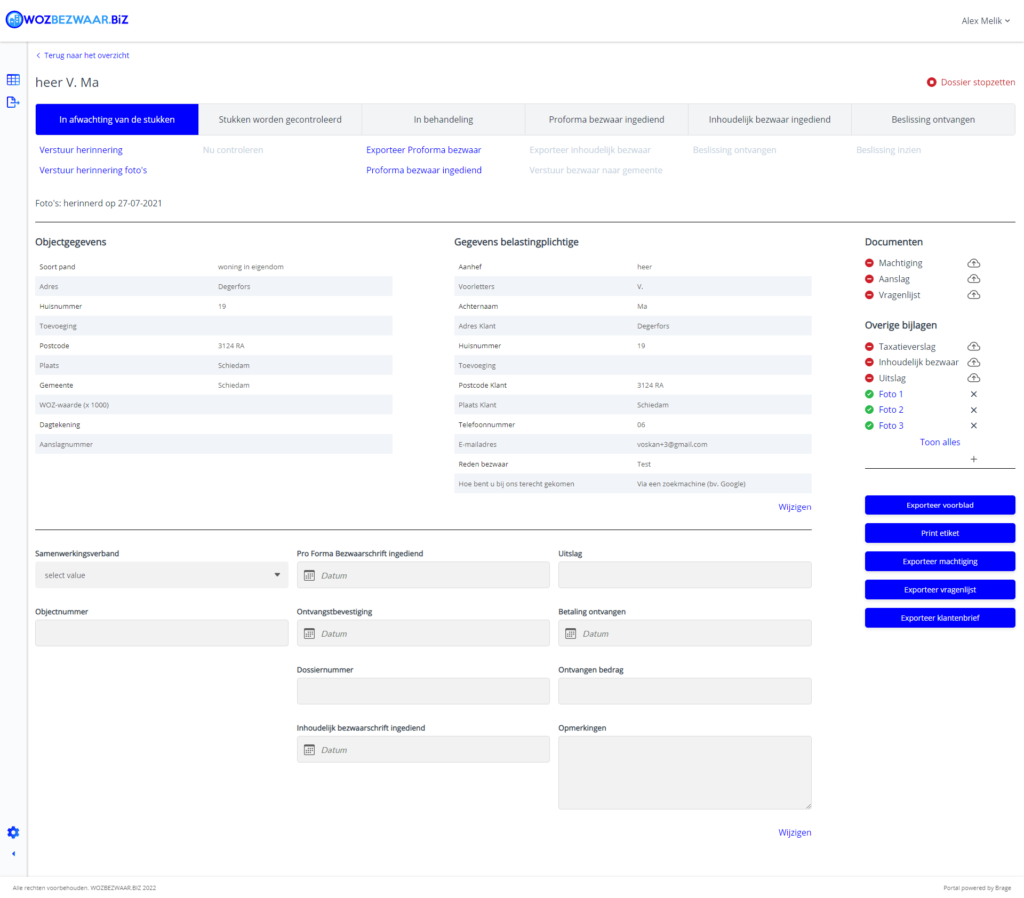Add a new attachment with the plus icon

pyautogui.click(x=973, y=459)
